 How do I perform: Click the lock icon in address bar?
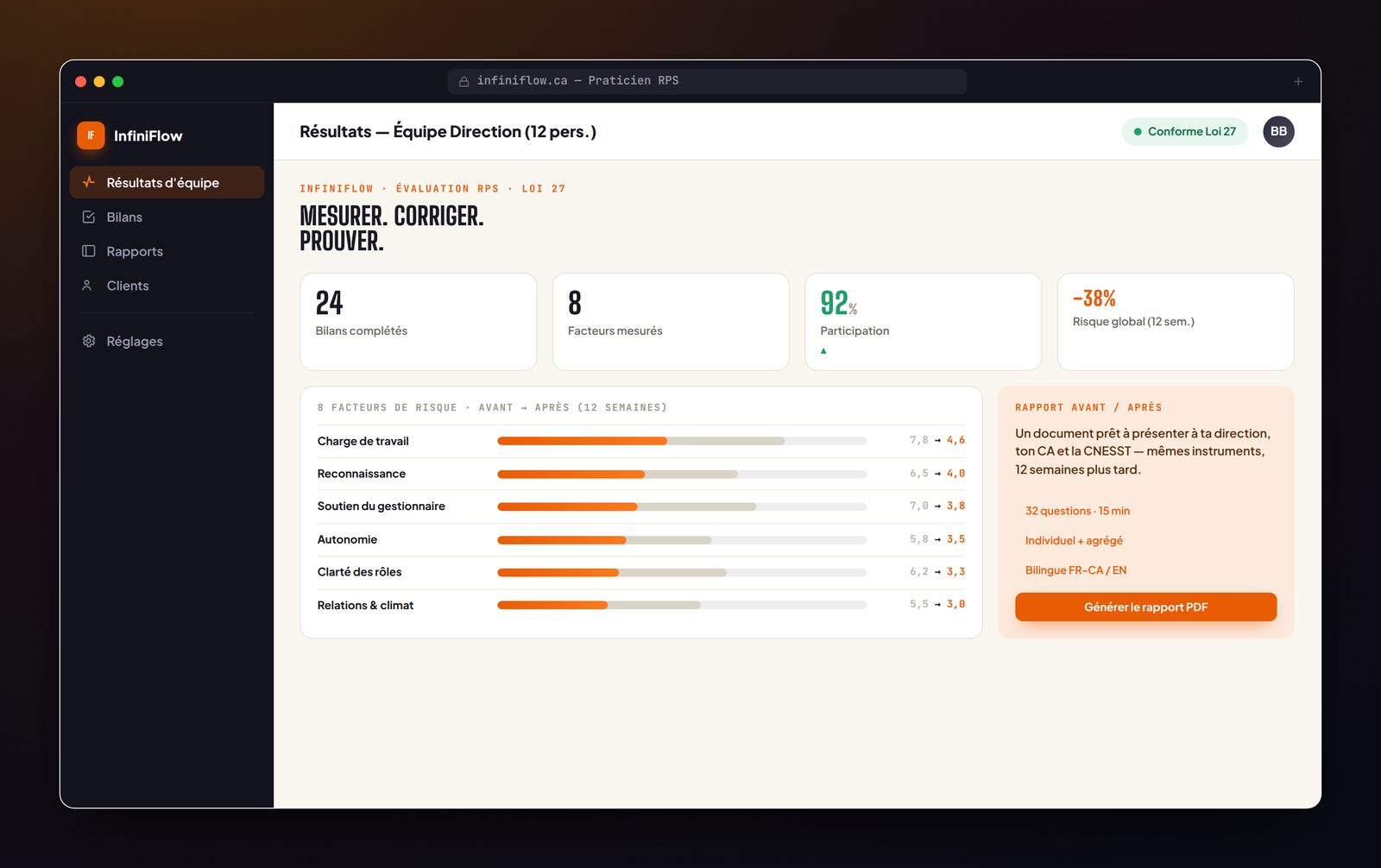[463, 81]
